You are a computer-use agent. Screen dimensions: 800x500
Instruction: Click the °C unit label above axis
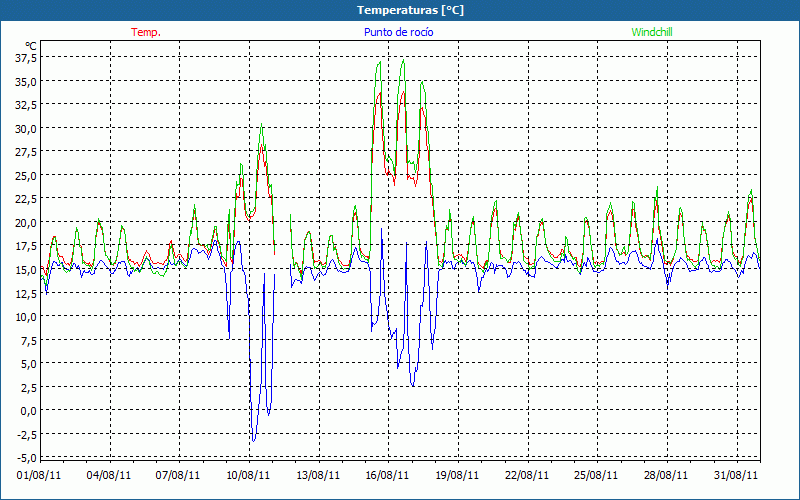31,46
